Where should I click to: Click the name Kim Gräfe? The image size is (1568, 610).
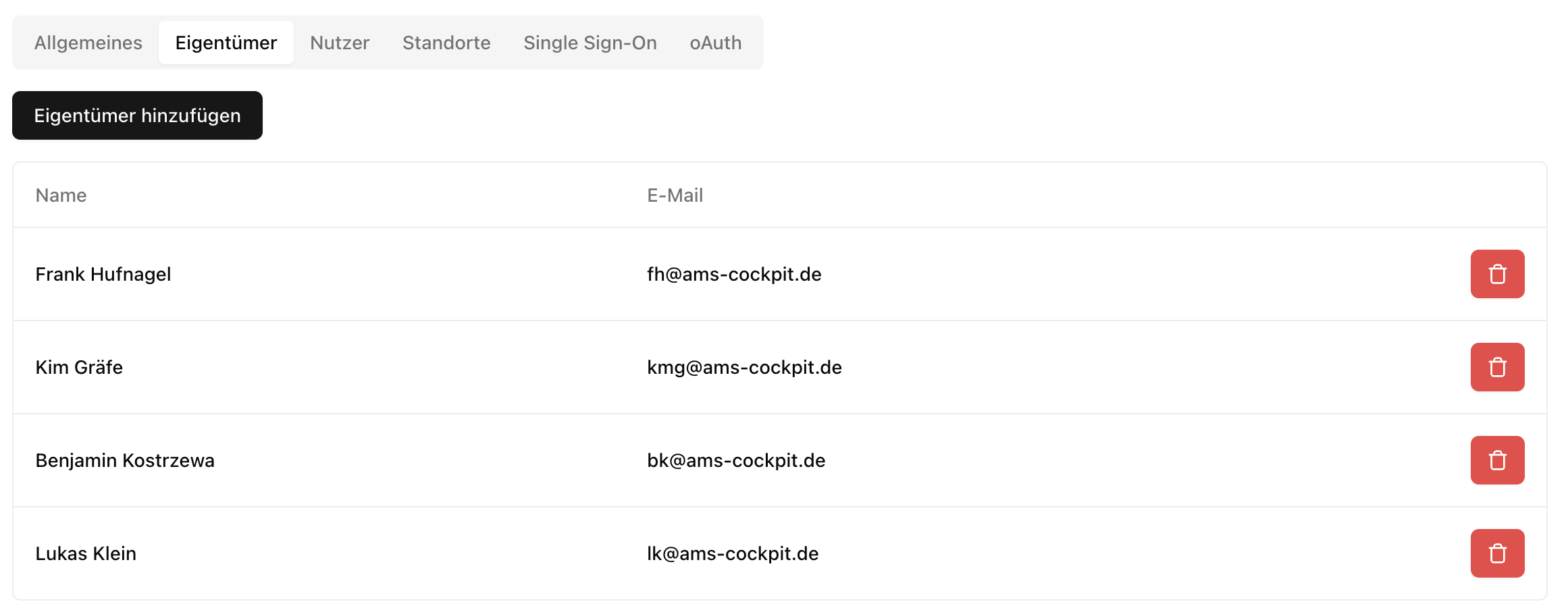coord(79,367)
